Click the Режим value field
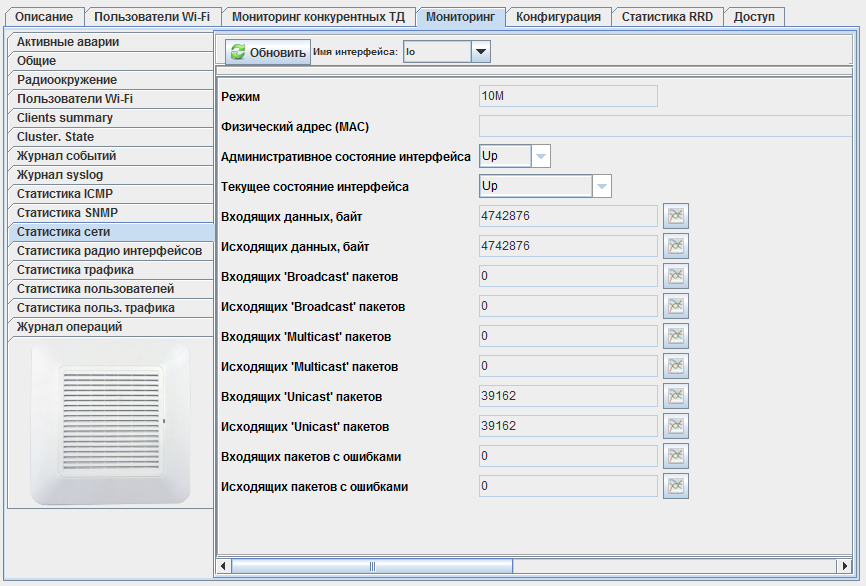Screen dimensions: 866x586 pyautogui.click(x=568, y=96)
